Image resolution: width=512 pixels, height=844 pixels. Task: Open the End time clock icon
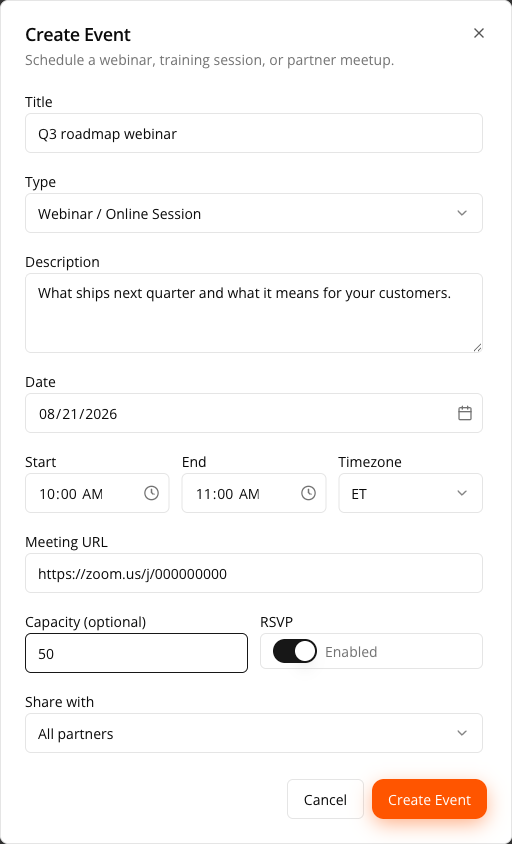308,493
